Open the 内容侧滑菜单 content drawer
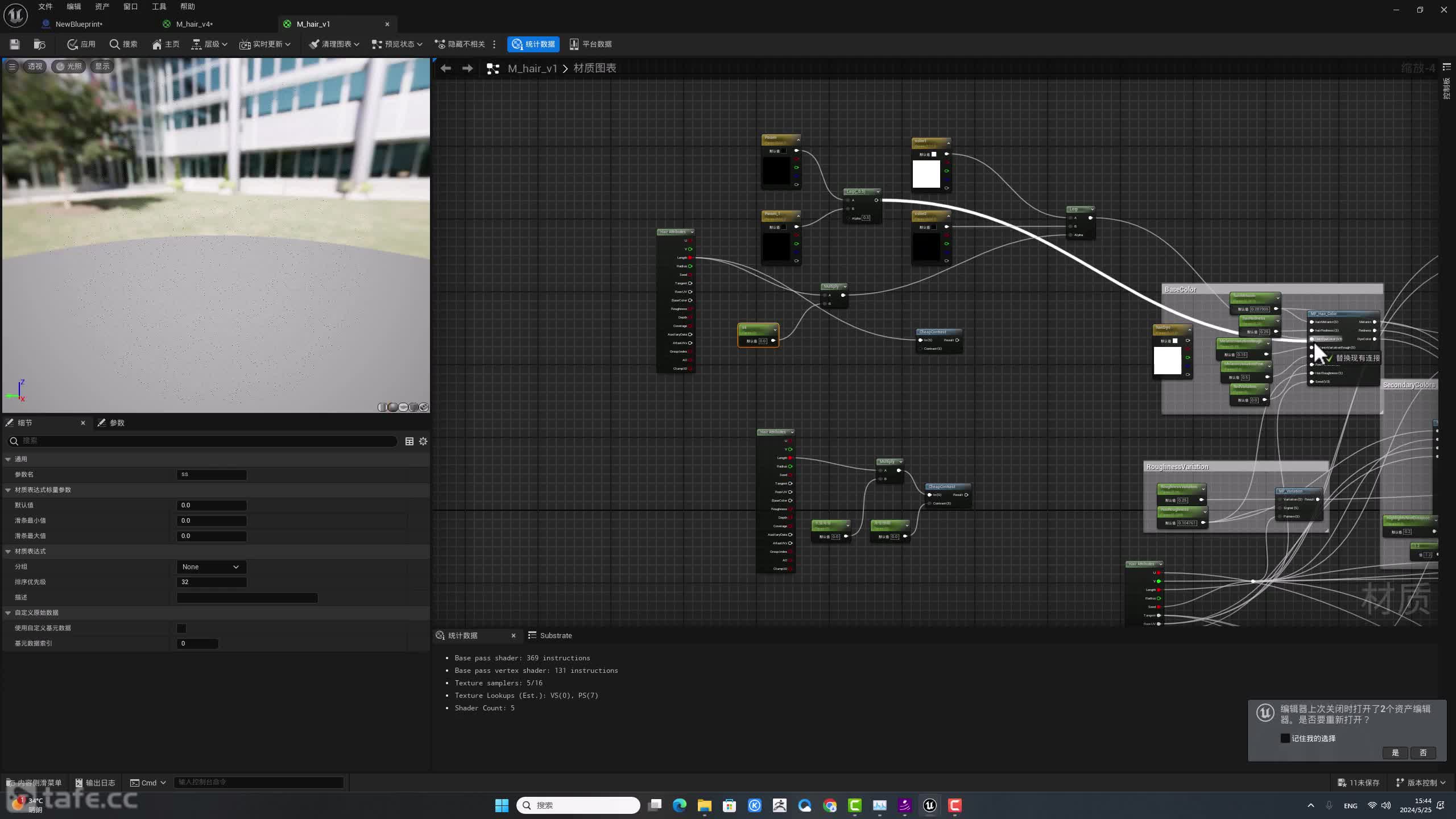Screen dimensions: 1456x819 tap(34, 783)
